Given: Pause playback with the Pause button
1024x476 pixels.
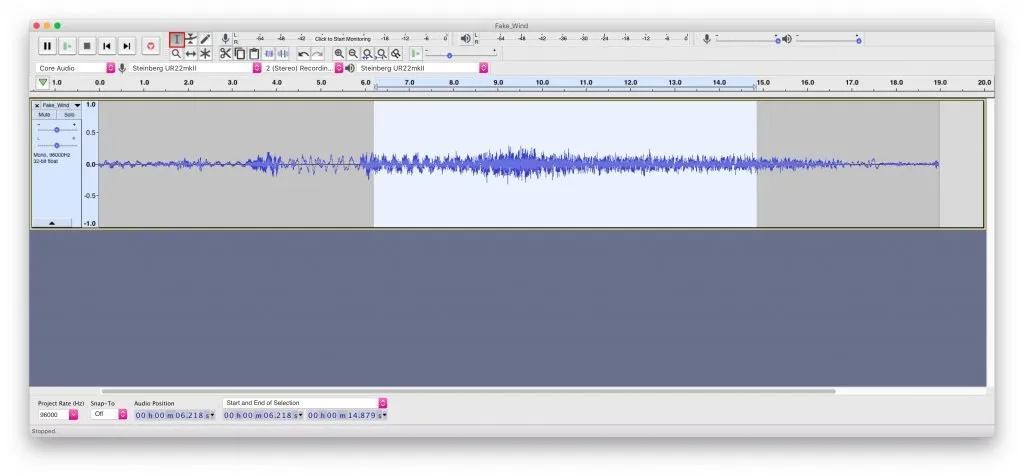Looking at the screenshot, I should tap(47, 46).
